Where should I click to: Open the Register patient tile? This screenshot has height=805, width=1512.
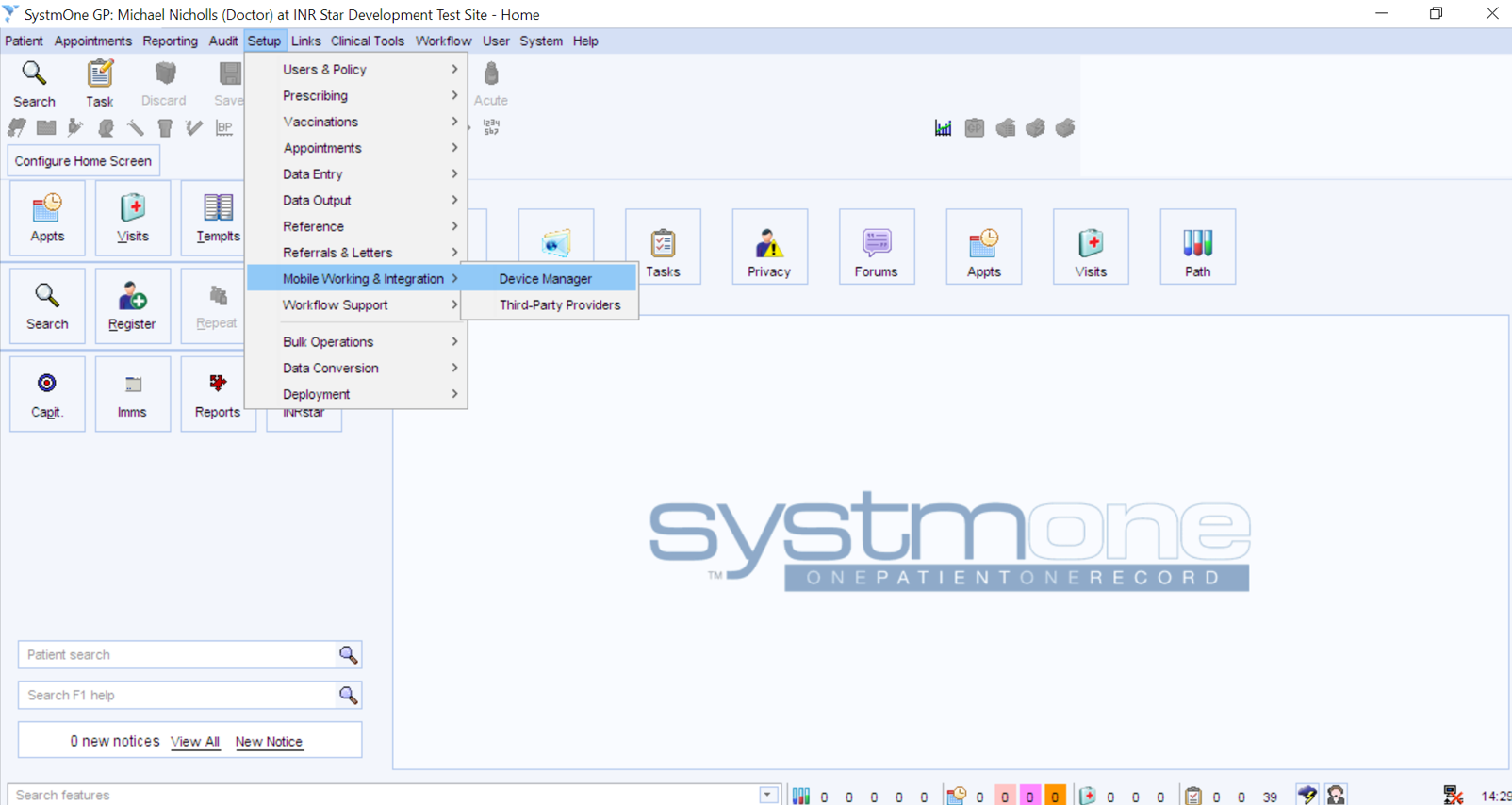(x=133, y=305)
